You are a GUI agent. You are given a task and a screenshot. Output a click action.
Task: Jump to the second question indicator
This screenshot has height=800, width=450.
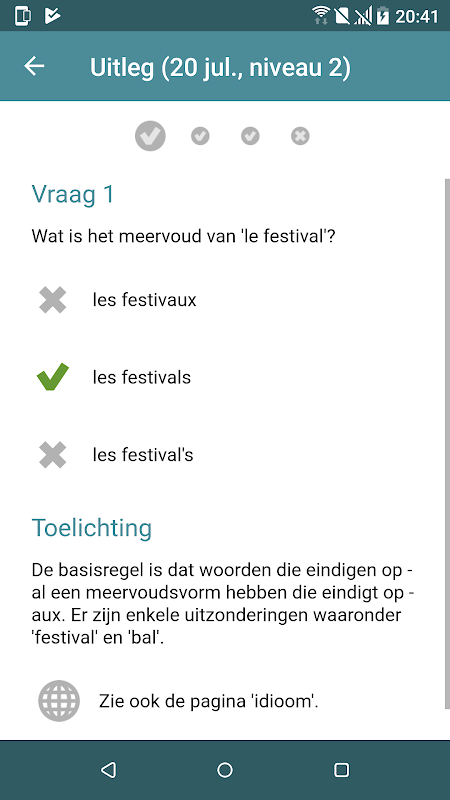[x=200, y=136]
